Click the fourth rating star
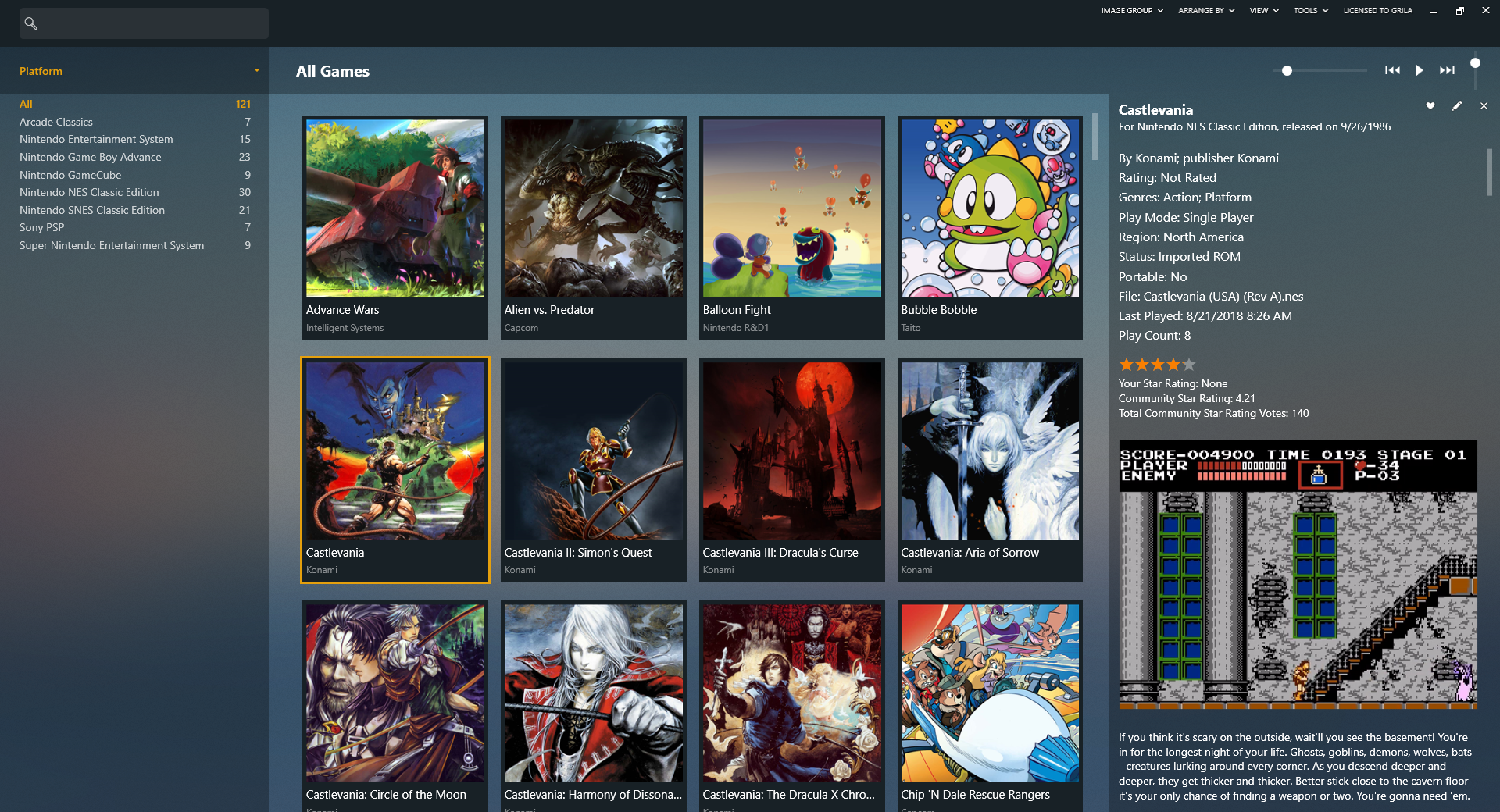Screen dimensions: 1500x812 (1173, 365)
